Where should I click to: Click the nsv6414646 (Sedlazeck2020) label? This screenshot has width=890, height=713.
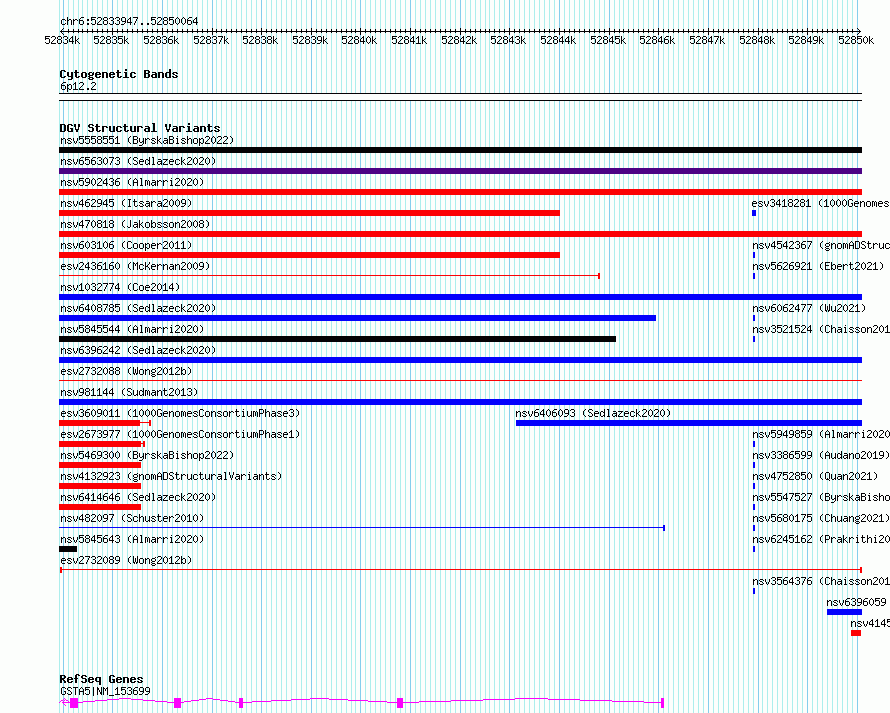coord(138,497)
